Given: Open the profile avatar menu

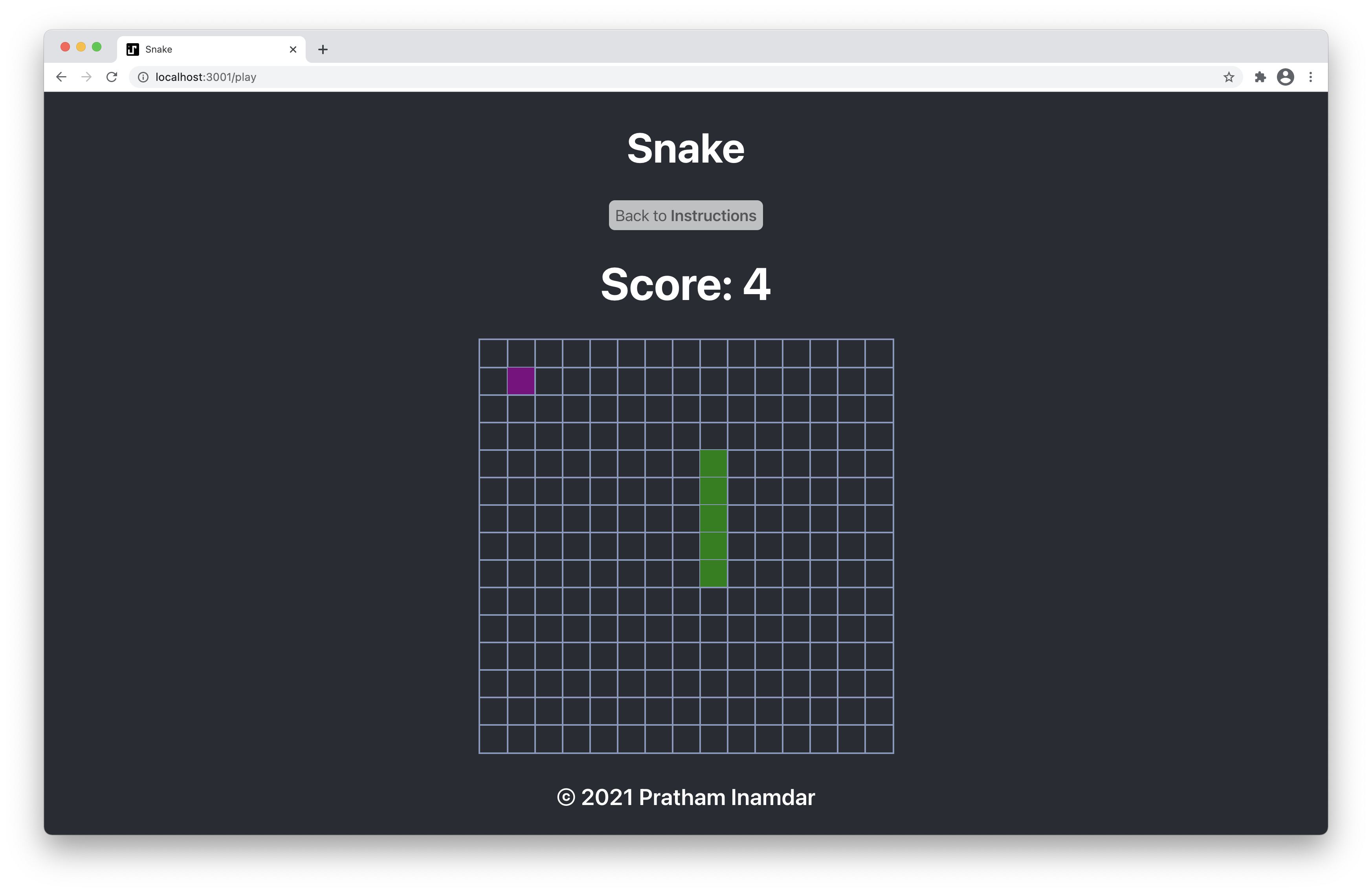Looking at the screenshot, I should point(1285,77).
